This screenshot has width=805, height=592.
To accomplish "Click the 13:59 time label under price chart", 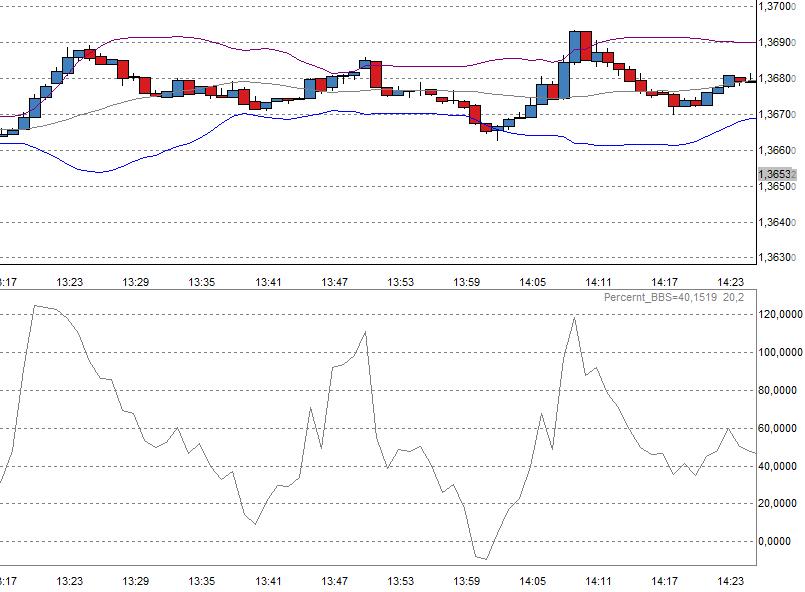I will (x=467, y=282).
